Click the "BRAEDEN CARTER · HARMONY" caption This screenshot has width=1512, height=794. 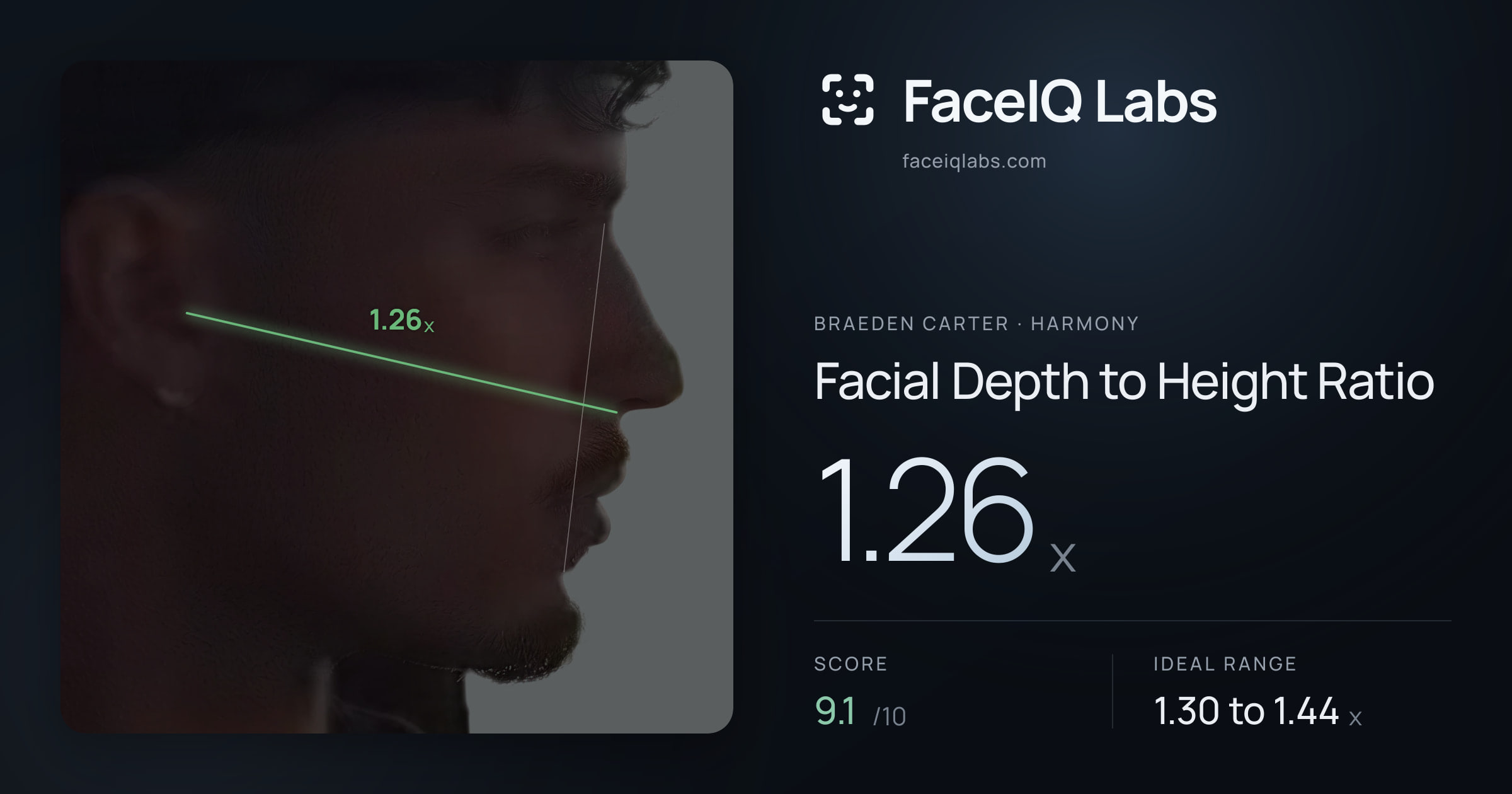pyautogui.click(x=976, y=324)
